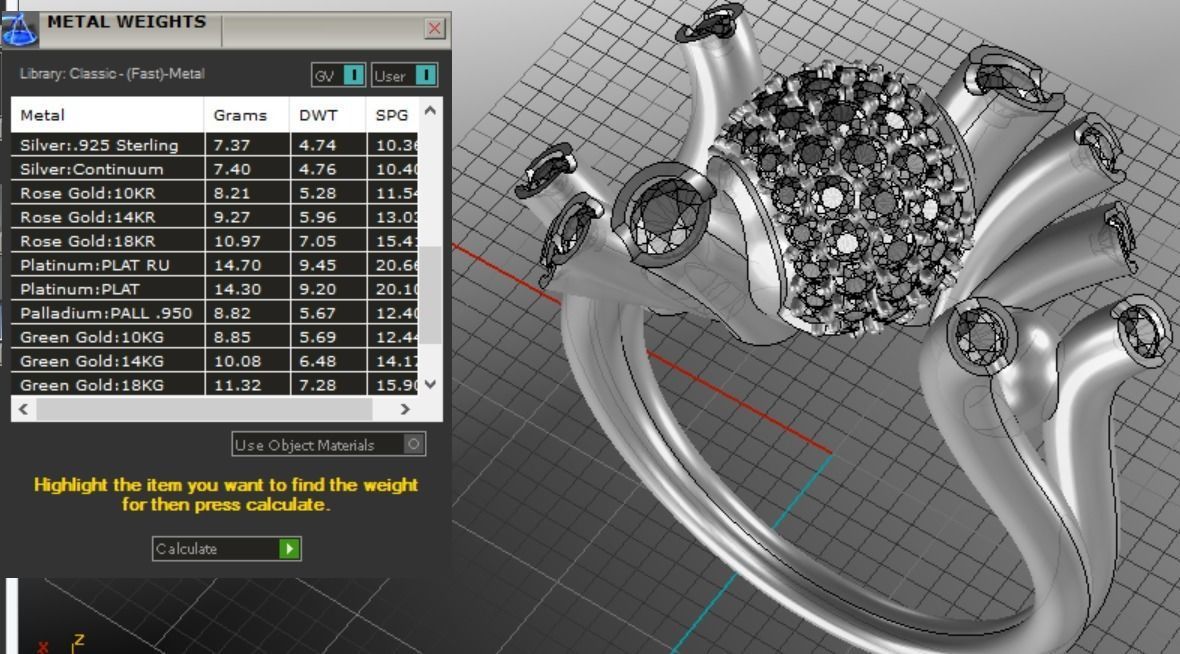The height and width of the screenshot is (654, 1180).
Task: Toggle Use Object Materials option
Action: click(x=329, y=445)
